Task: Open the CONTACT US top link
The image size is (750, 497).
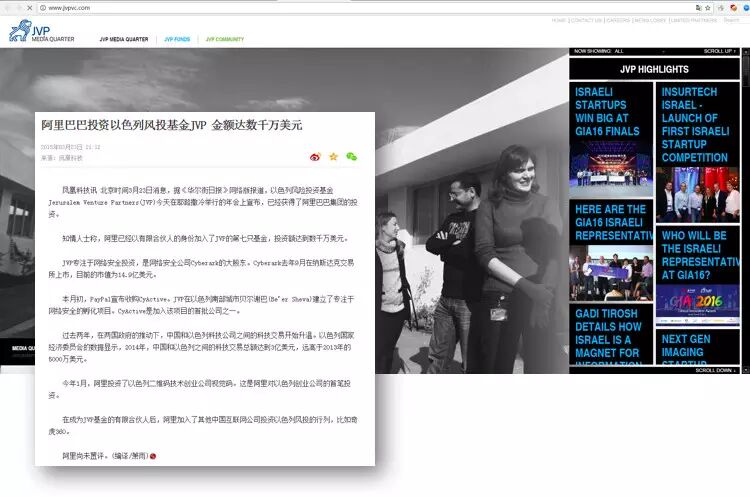Action: (x=586, y=20)
